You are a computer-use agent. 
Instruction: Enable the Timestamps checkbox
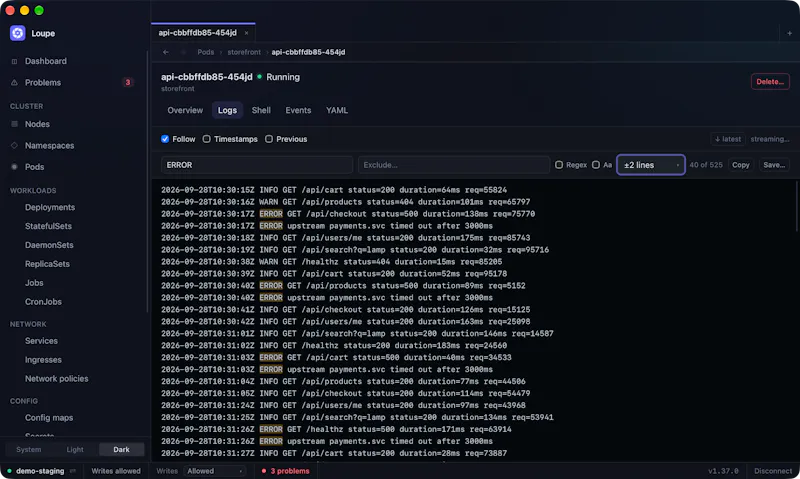click(206, 139)
